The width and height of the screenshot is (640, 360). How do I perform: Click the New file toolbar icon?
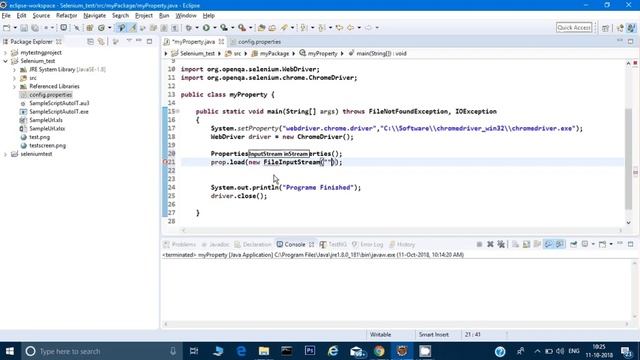click(x=7, y=28)
